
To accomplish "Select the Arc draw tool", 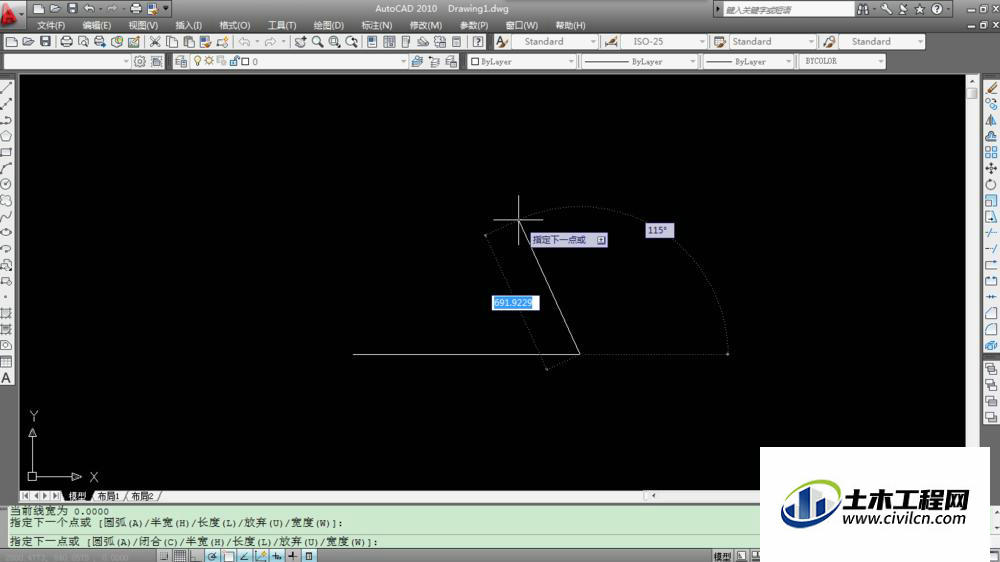I will pos(6,168).
